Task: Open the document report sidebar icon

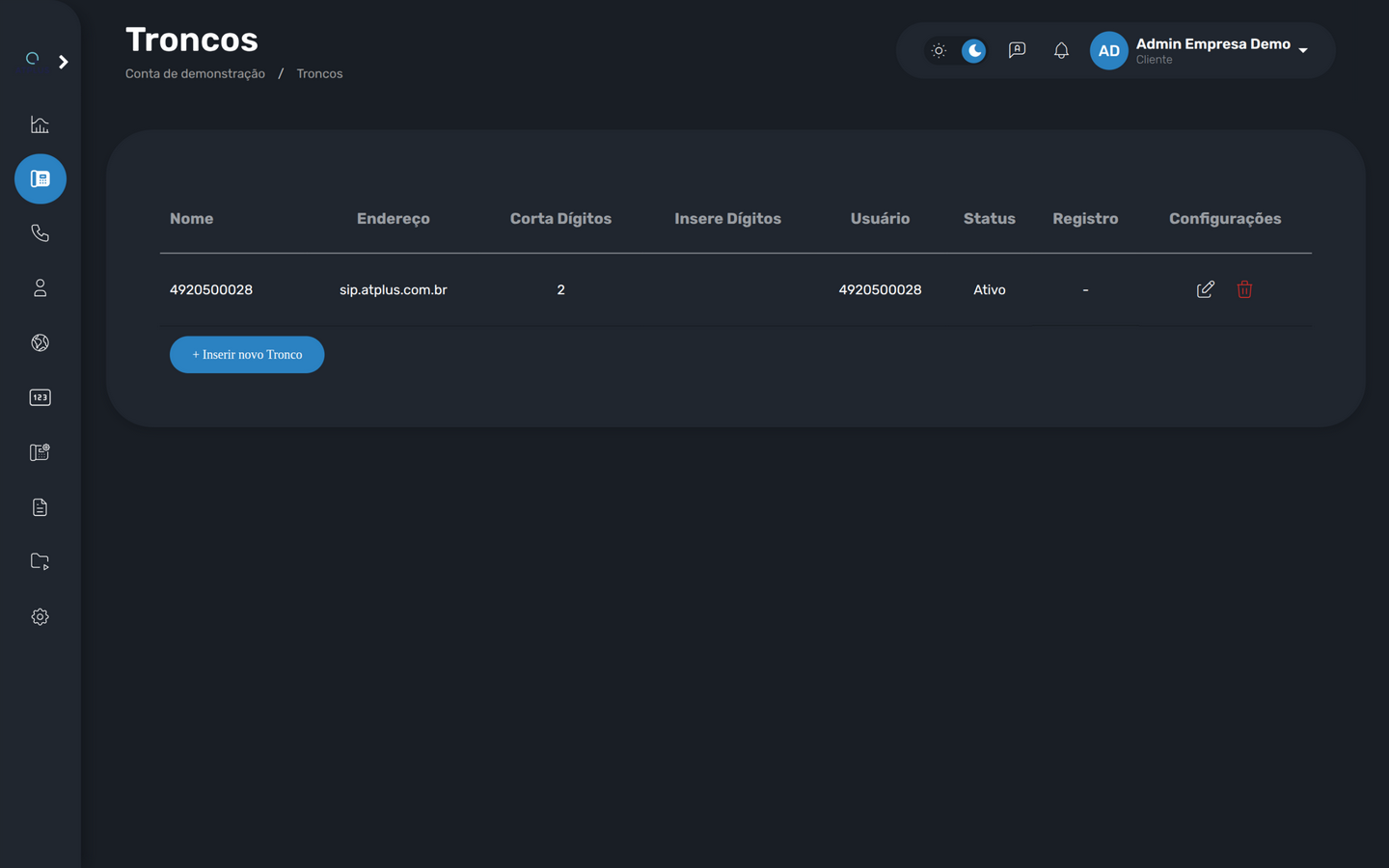Action: pos(40,507)
